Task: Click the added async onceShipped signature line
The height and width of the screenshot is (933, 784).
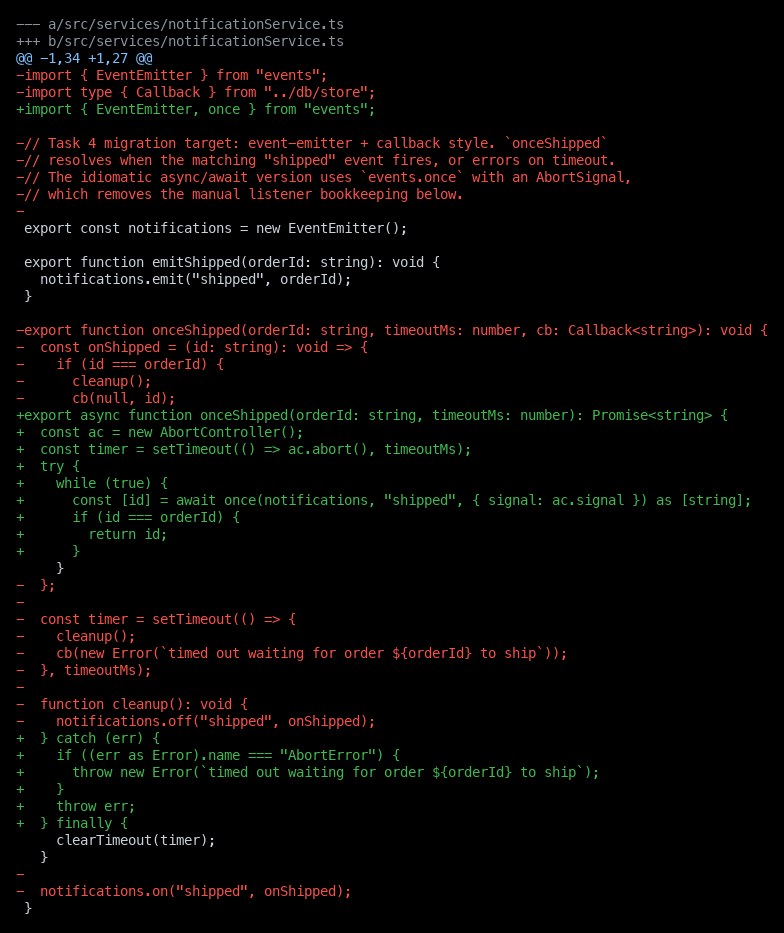Action: [372, 415]
